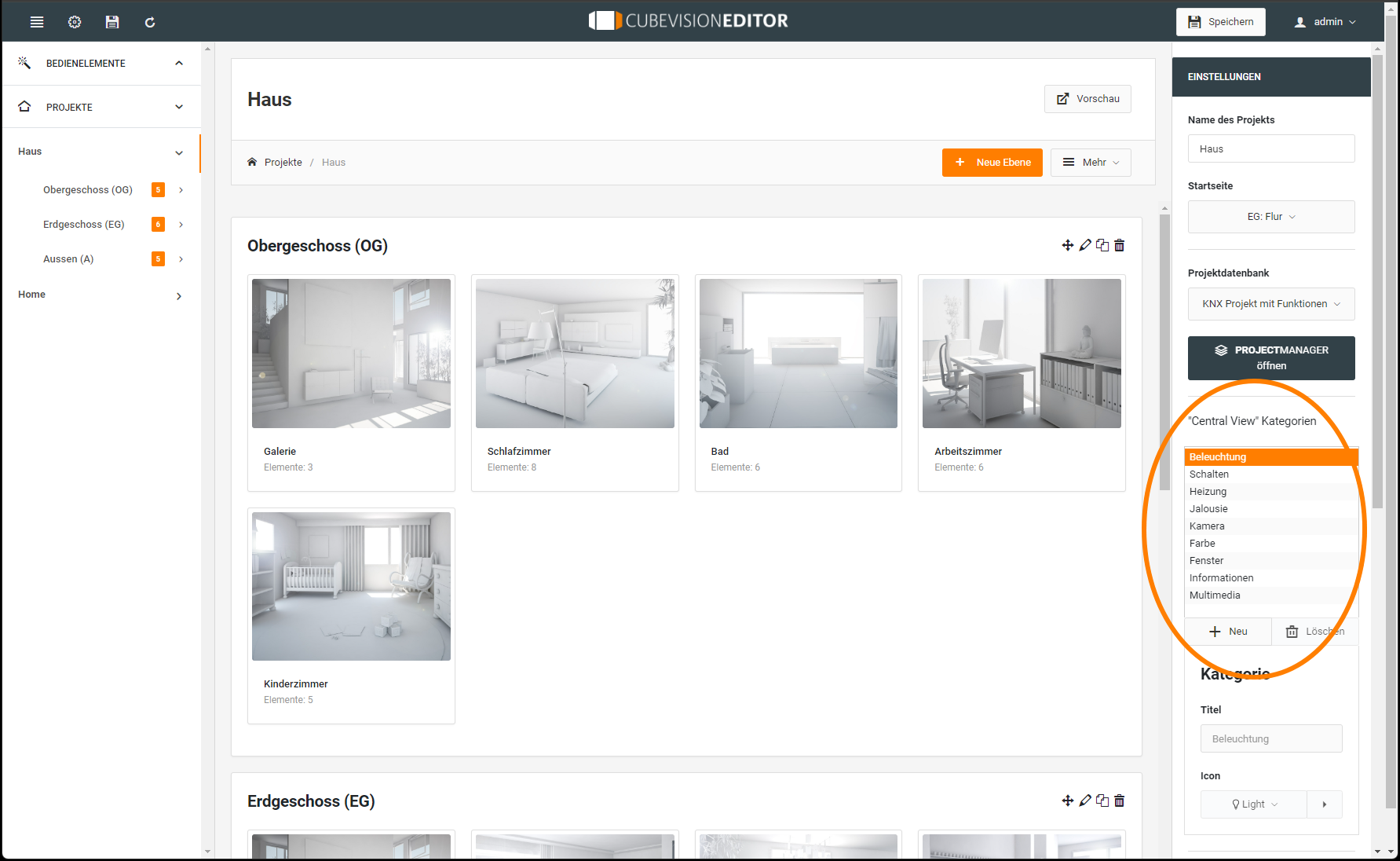Edit the Obergeschoss (OG) level with pencil icon

click(1085, 245)
